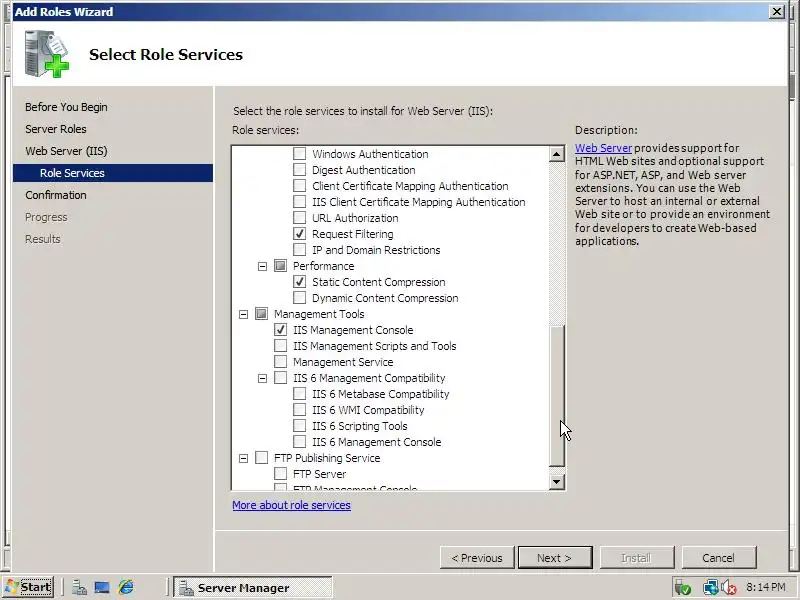Collapse the Performance tree node
The width and height of the screenshot is (800, 600).
[262, 266]
